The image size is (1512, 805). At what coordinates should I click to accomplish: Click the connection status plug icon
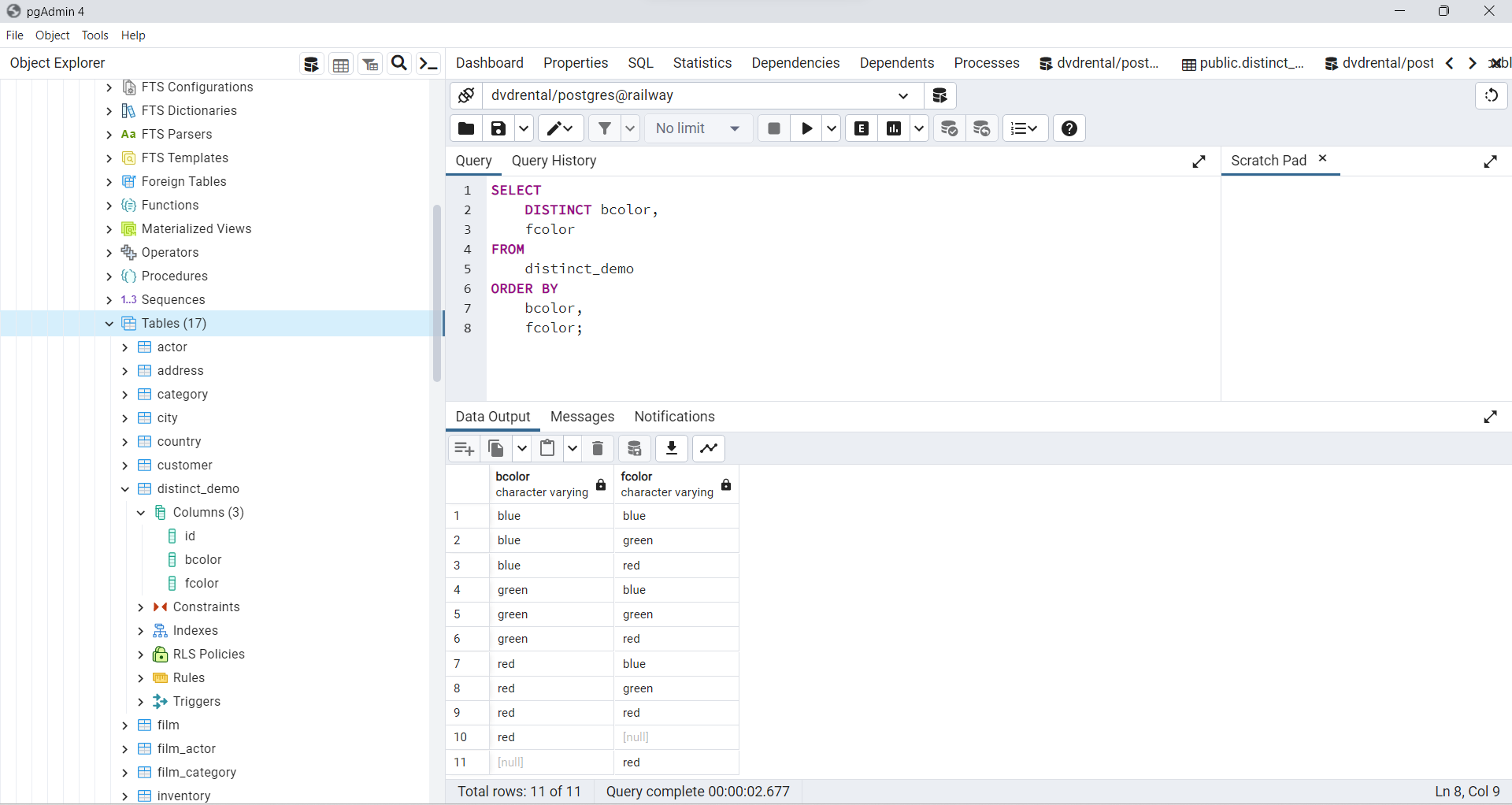tap(466, 95)
